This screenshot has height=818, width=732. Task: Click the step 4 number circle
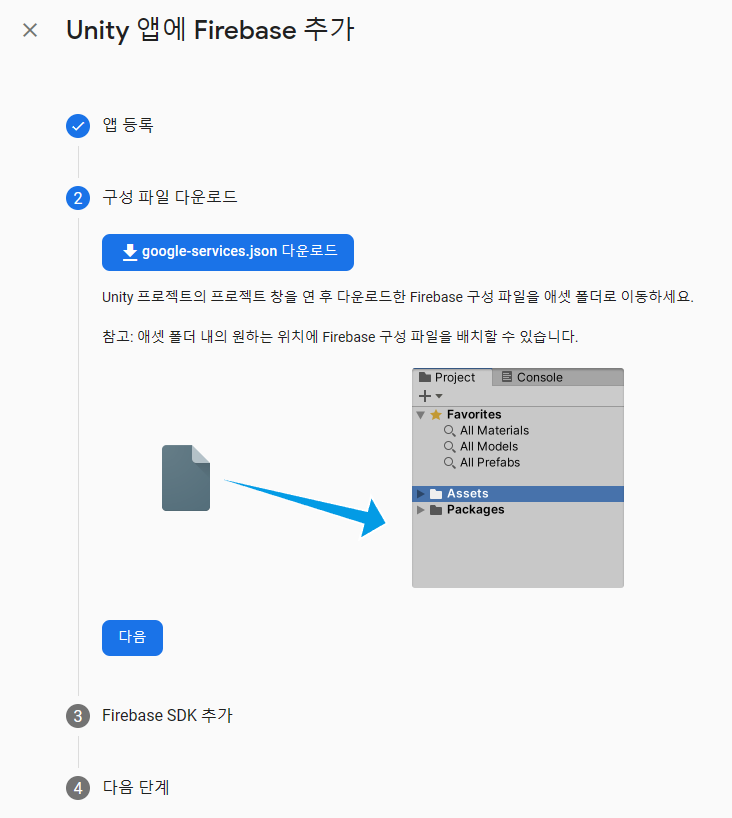[78, 788]
